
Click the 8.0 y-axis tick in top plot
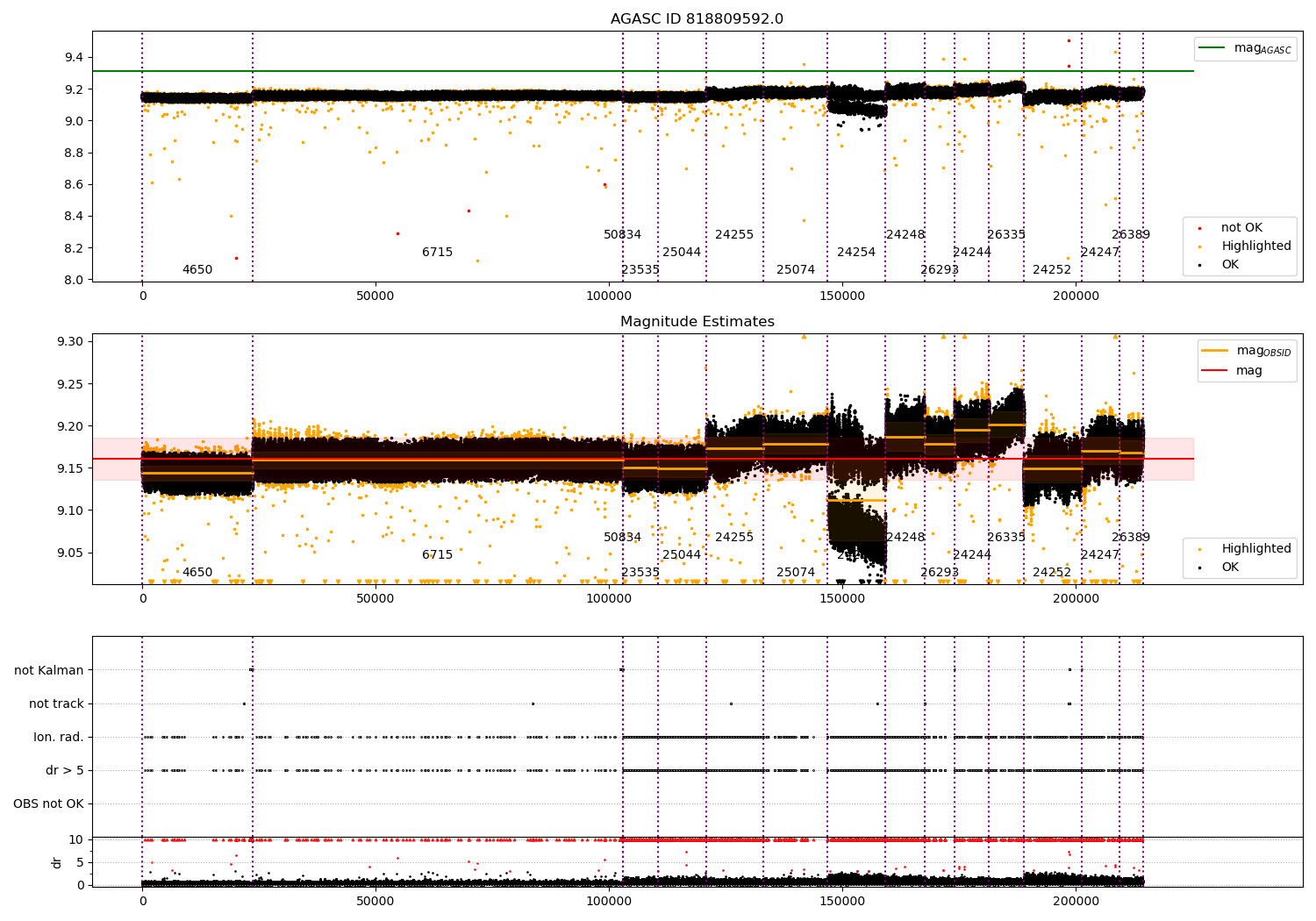(x=74, y=280)
